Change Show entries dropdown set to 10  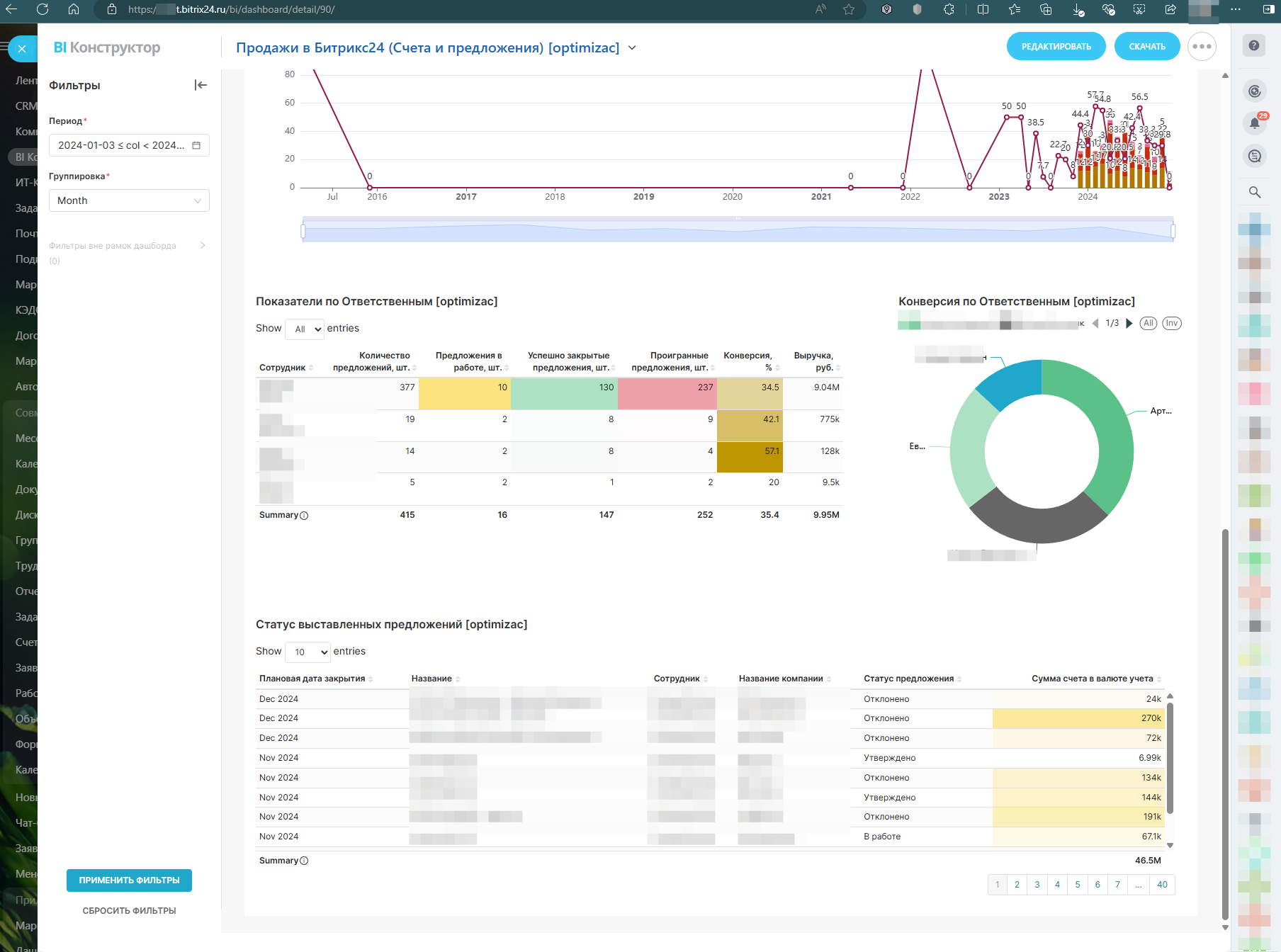coord(307,652)
